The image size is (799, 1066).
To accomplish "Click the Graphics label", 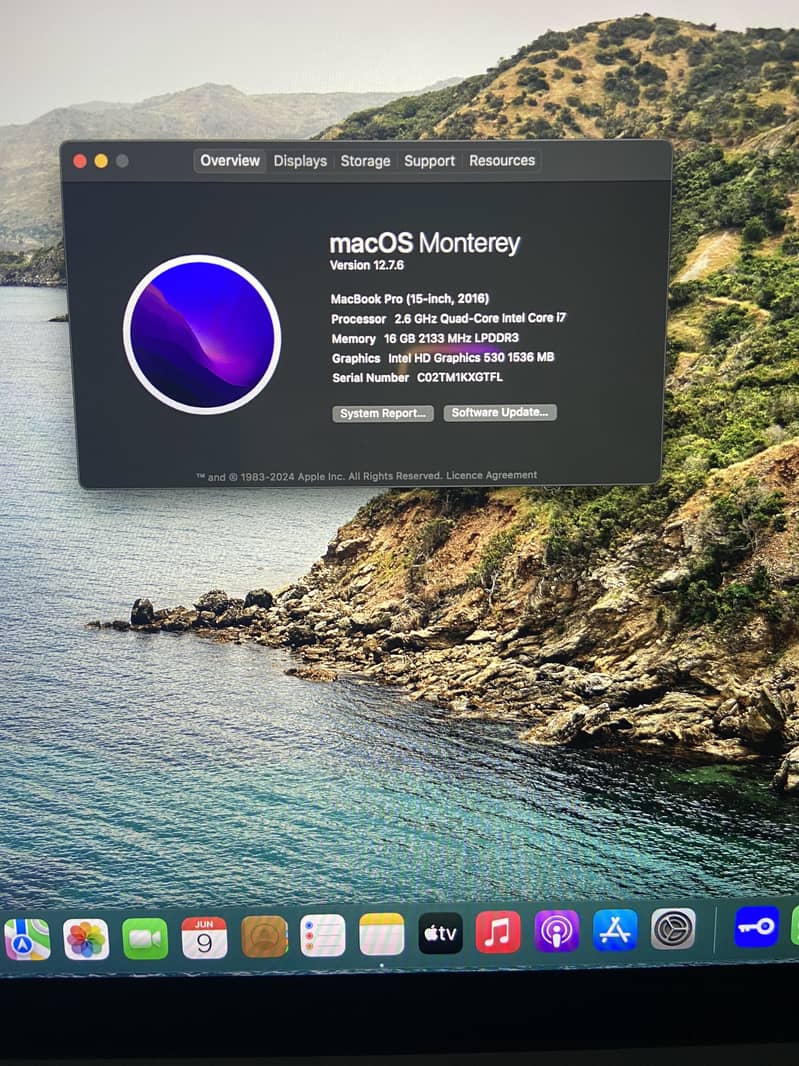I will pyautogui.click(x=356, y=358).
